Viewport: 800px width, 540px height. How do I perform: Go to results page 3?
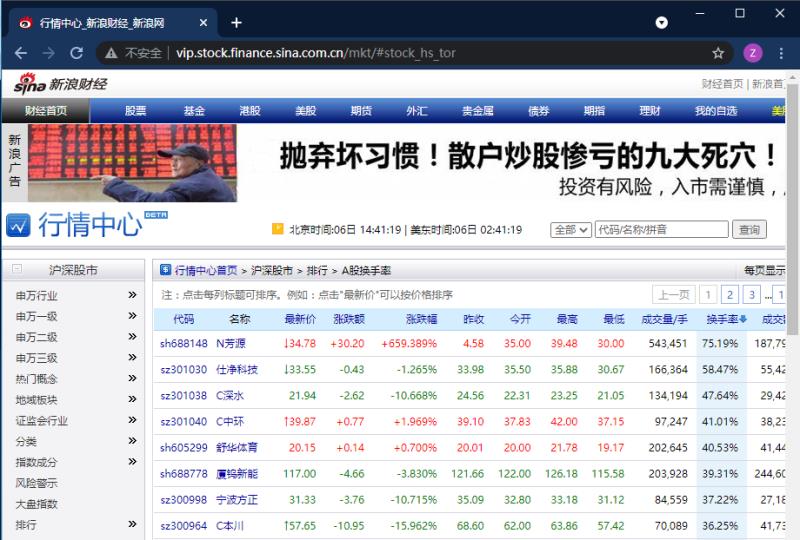click(752, 294)
